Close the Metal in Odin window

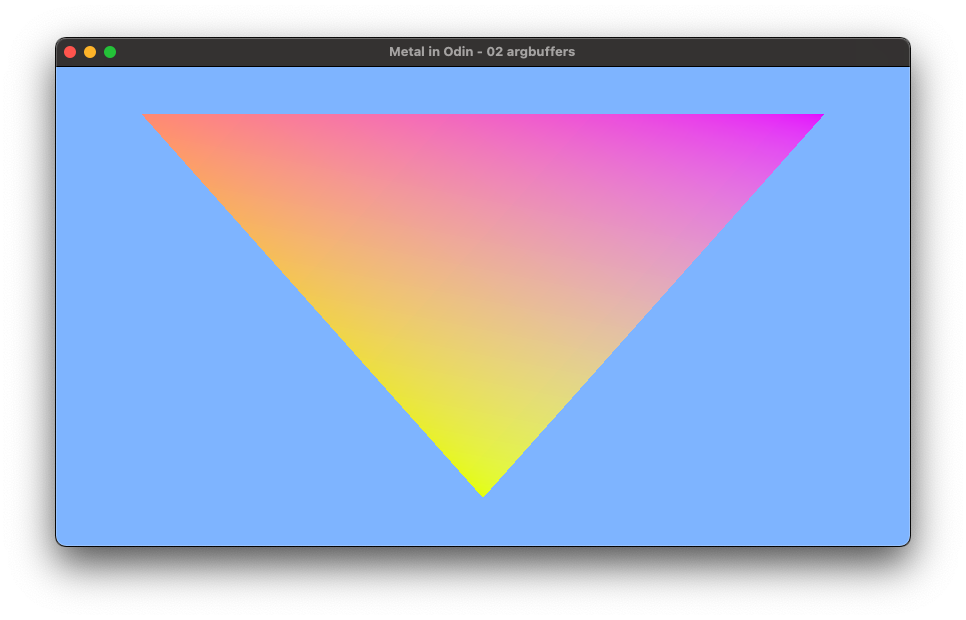point(70,52)
